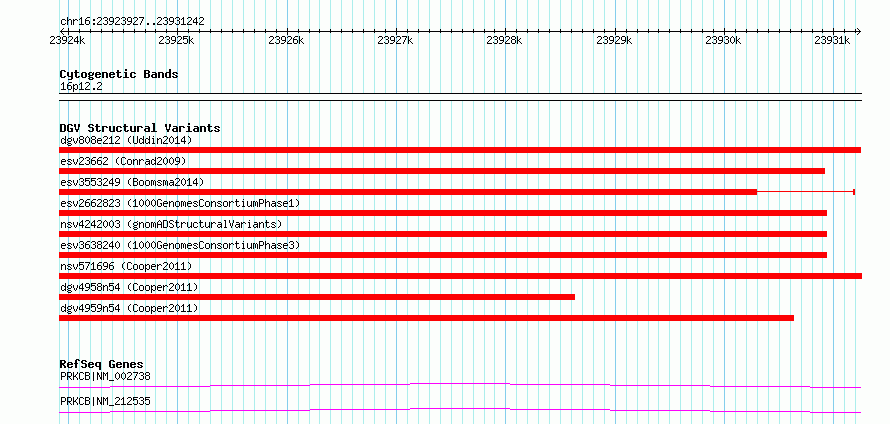Select the esv3638240 1000GenomesConsortiumPhase3 bar
Viewport: 890px width, 424px height.
pyautogui.click(x=443, y=255)
